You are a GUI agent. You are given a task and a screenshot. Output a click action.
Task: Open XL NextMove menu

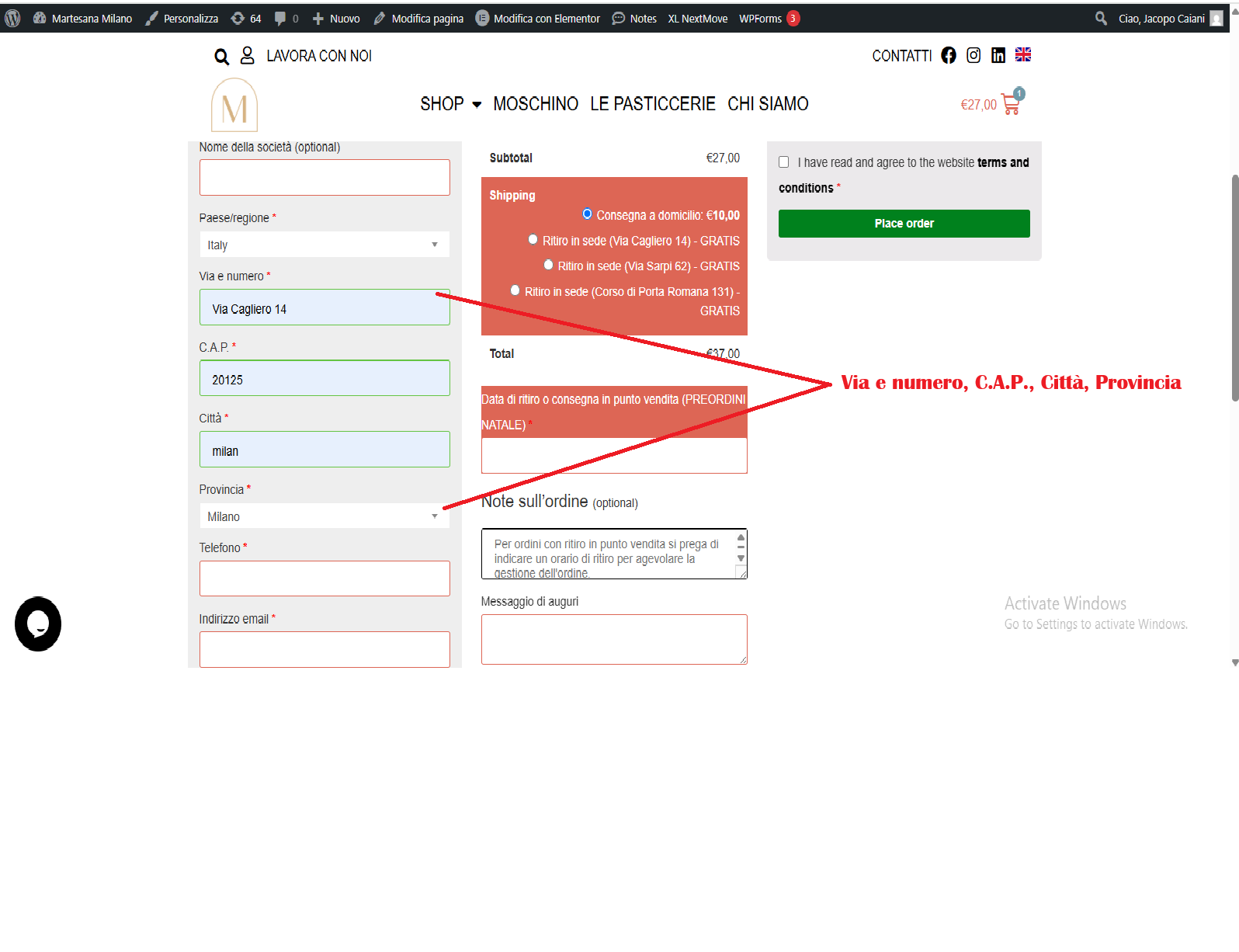pos(698,19)
